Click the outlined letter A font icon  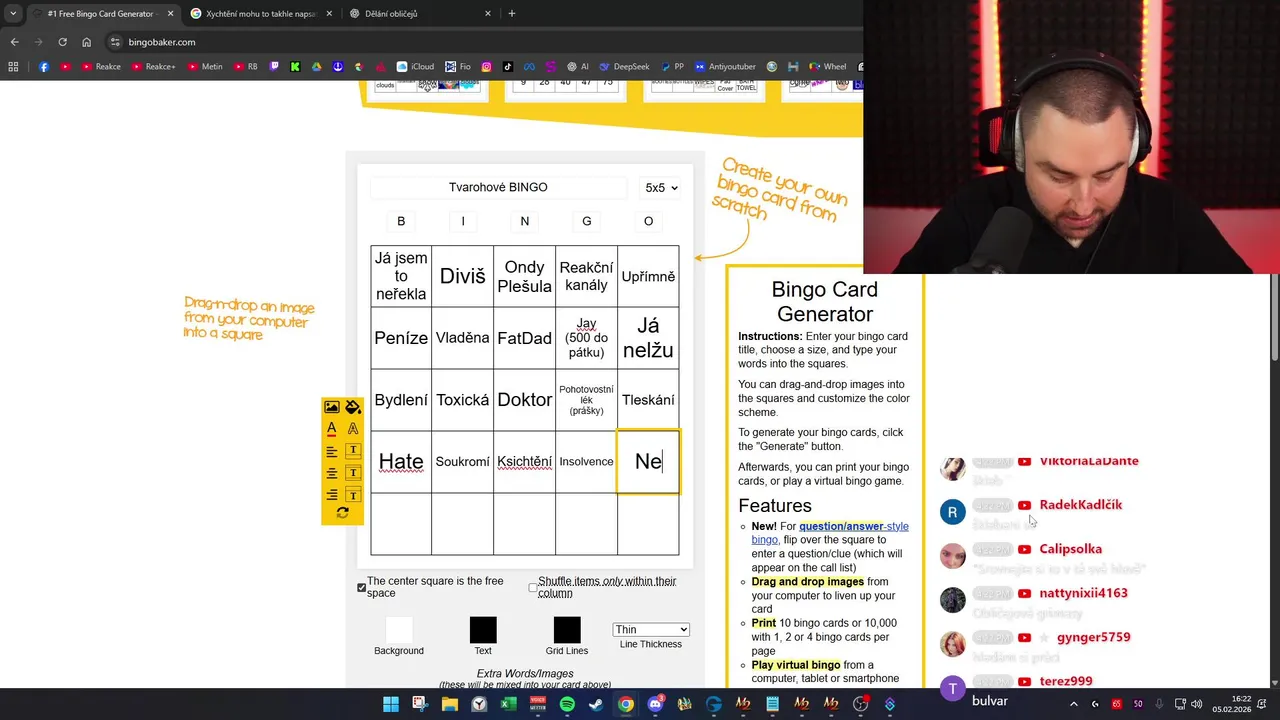click(353, 429)
